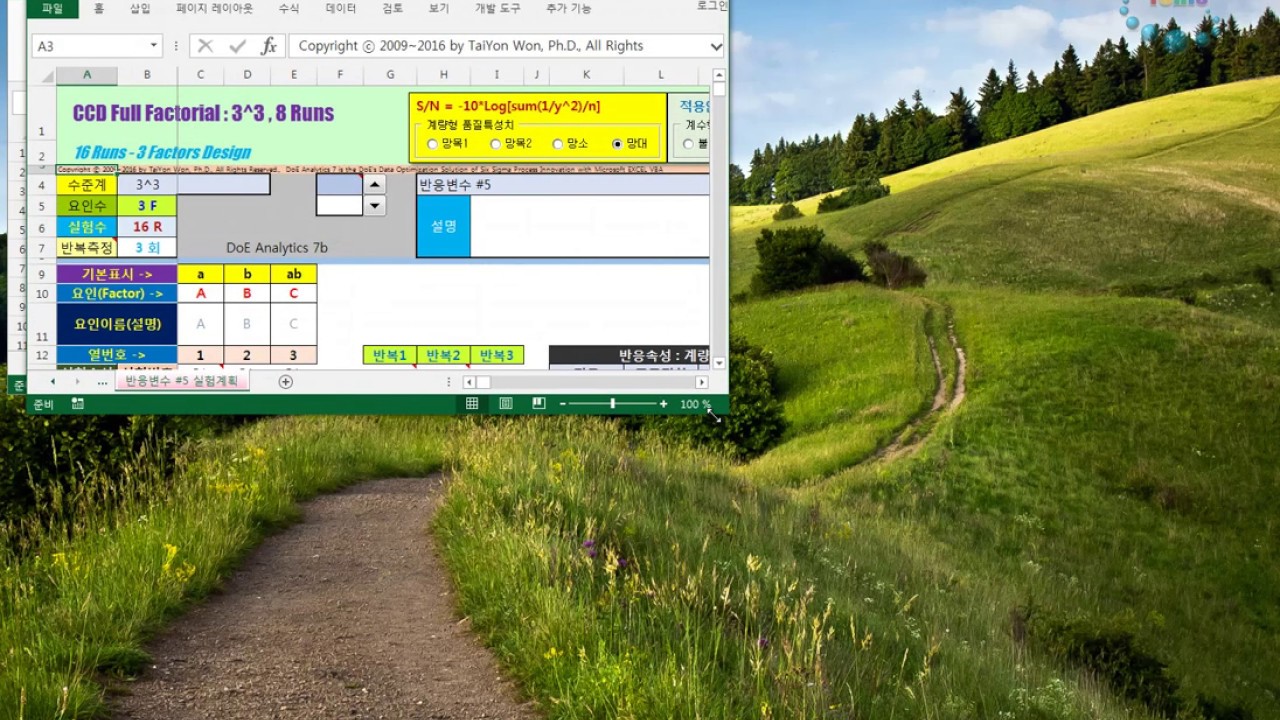
Task: Switch to Normal view in status bar
Action: coord(472,404)
